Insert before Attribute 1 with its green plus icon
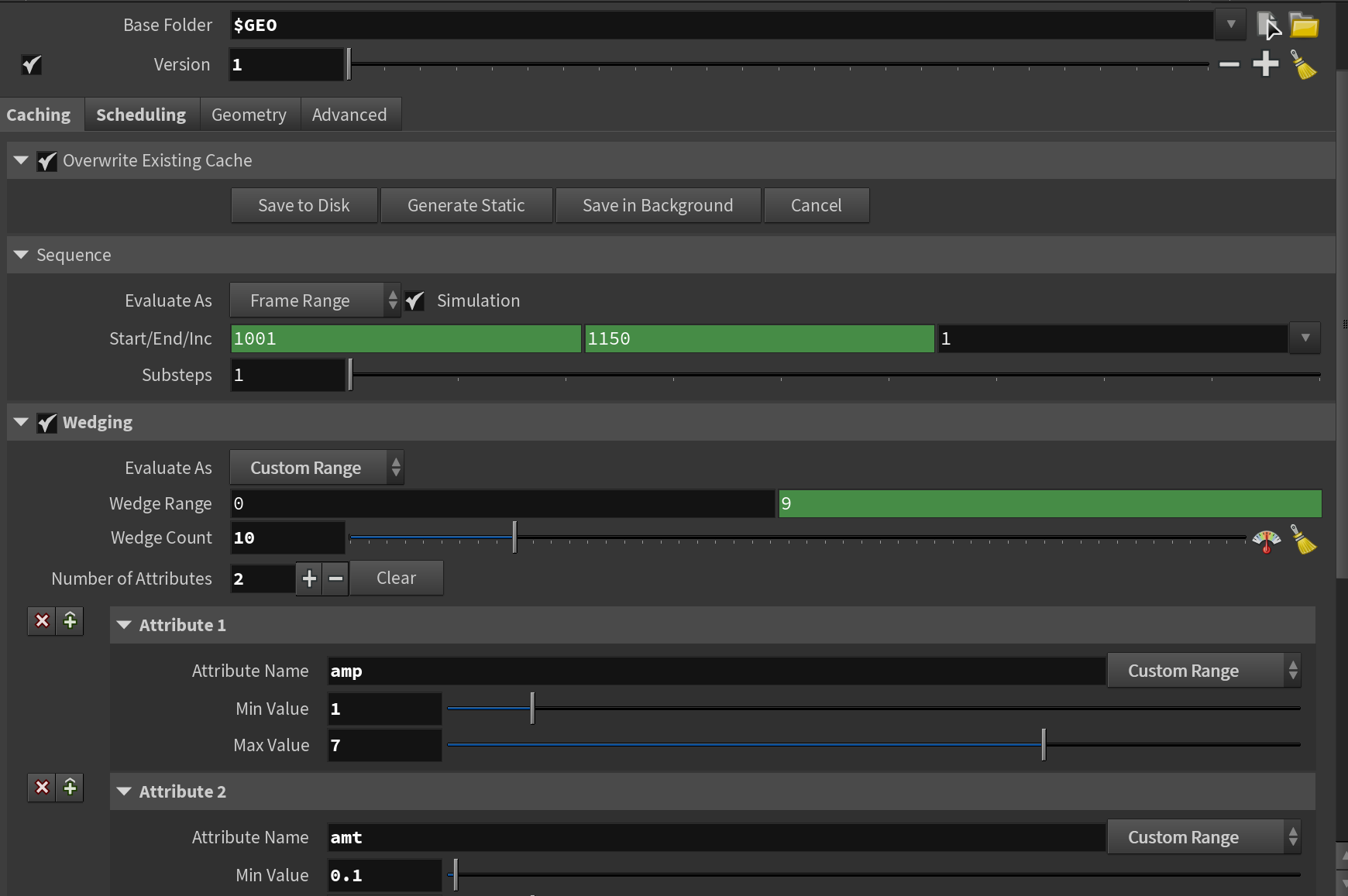Screen dimensions: 1348x896 pos(70,621)
